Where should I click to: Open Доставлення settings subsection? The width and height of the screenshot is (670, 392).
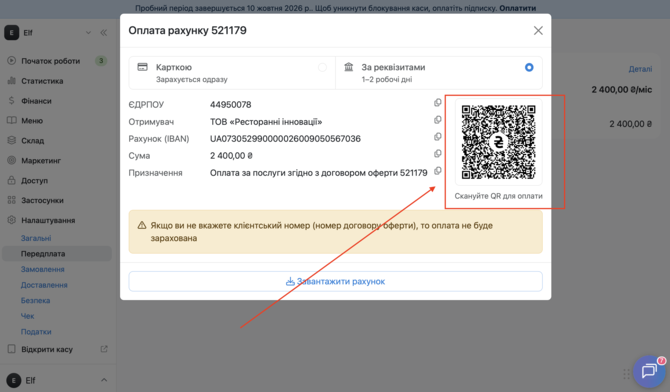(44, 285)
